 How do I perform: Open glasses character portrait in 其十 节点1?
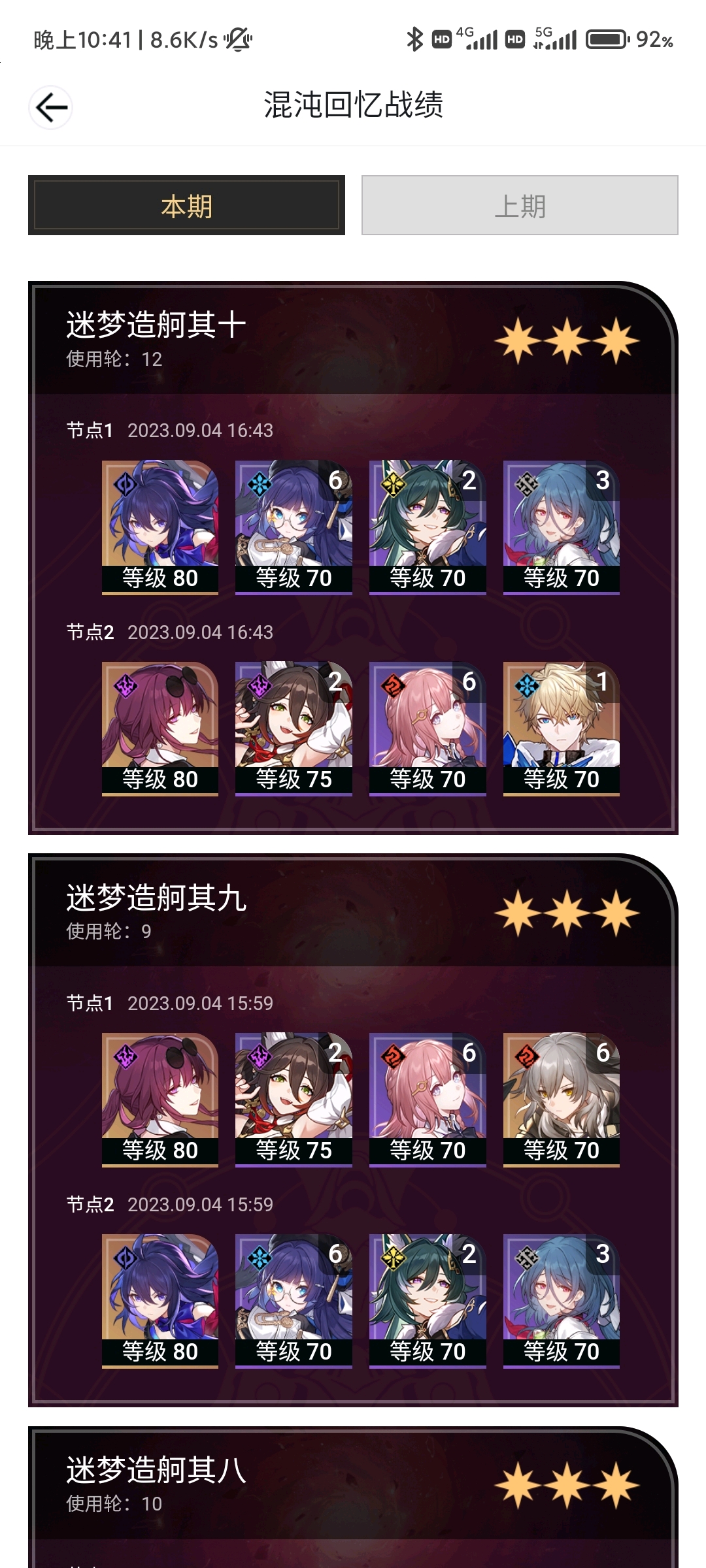pos(294,527)
